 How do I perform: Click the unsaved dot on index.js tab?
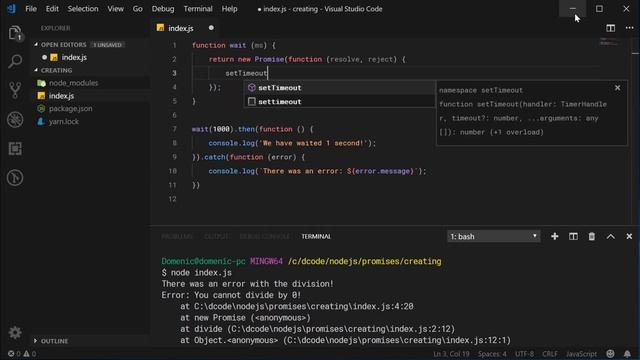tap(211, 28)
